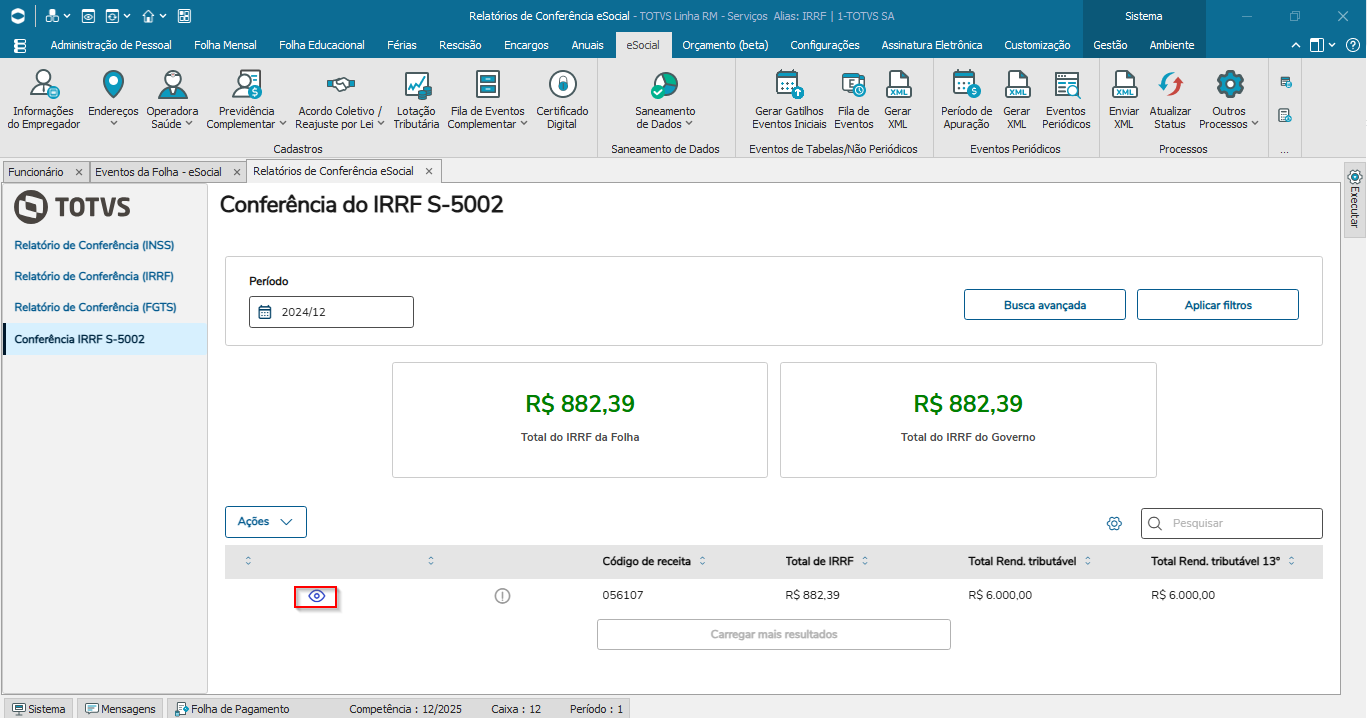Open Relatório de Conferência (IRRF) link
Image resolution: width=1367 pixels, height=718 pixels.
pyautogui.click(x=94, y=276)
